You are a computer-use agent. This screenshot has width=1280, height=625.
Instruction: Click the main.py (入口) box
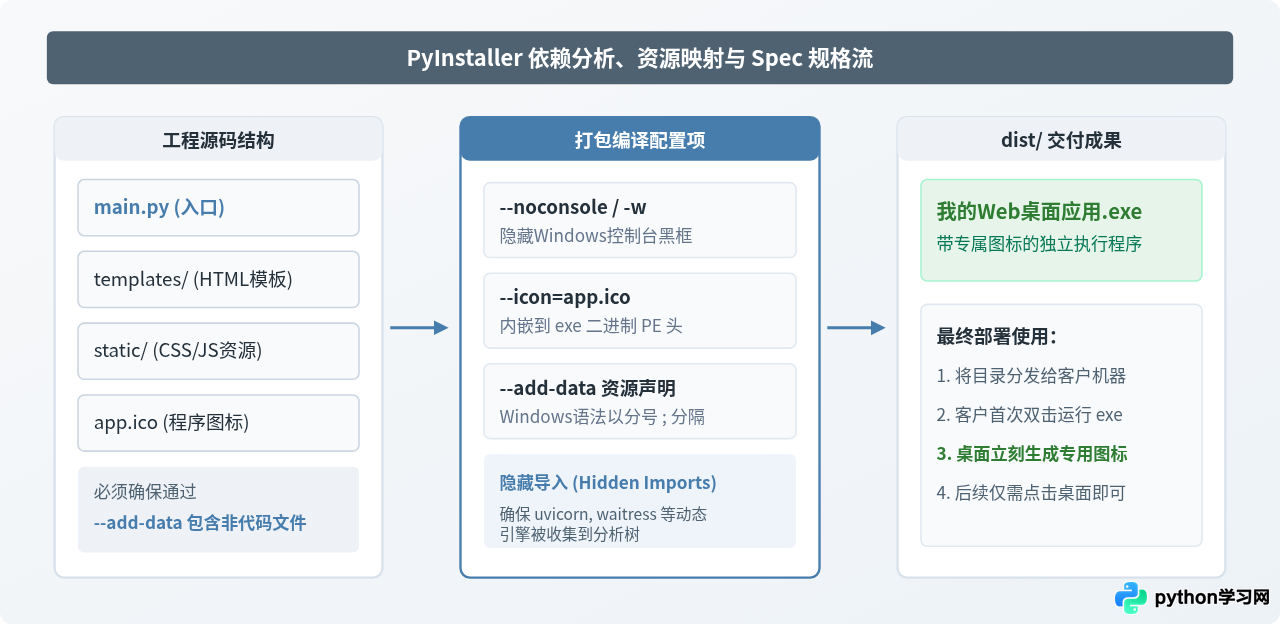pos(218,208)
